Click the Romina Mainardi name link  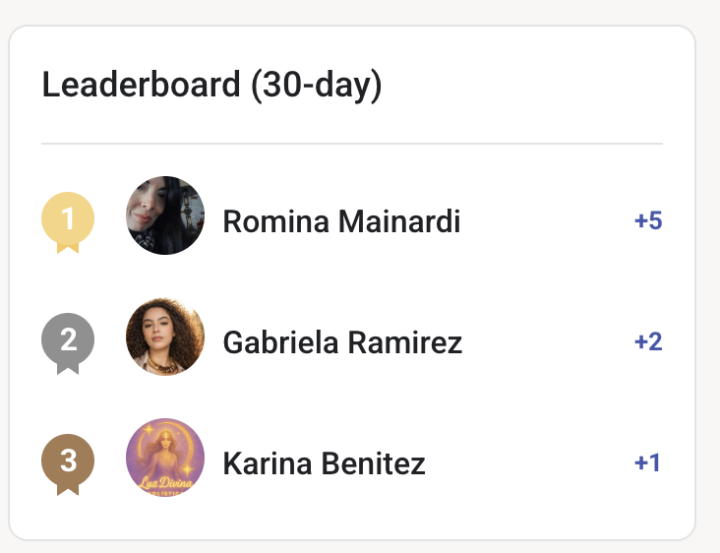coord(341,221)
